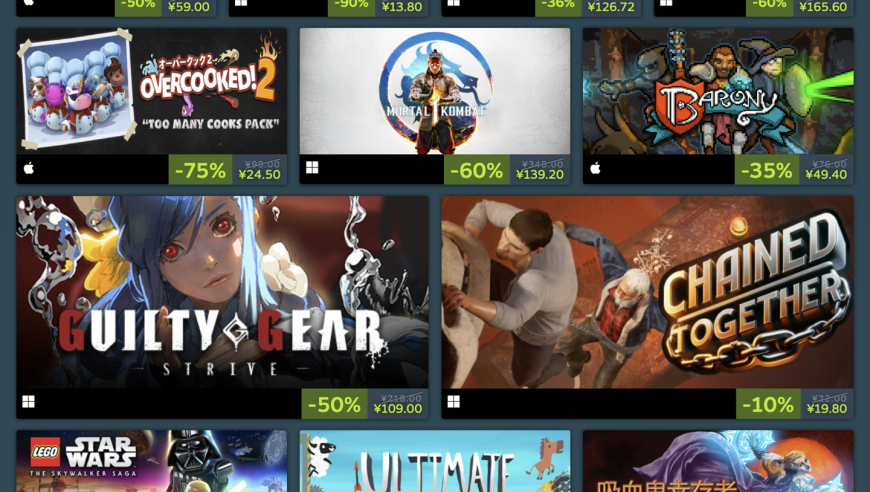Click the -60% discount on Mortal Kombat

click(x=477, y=170)
